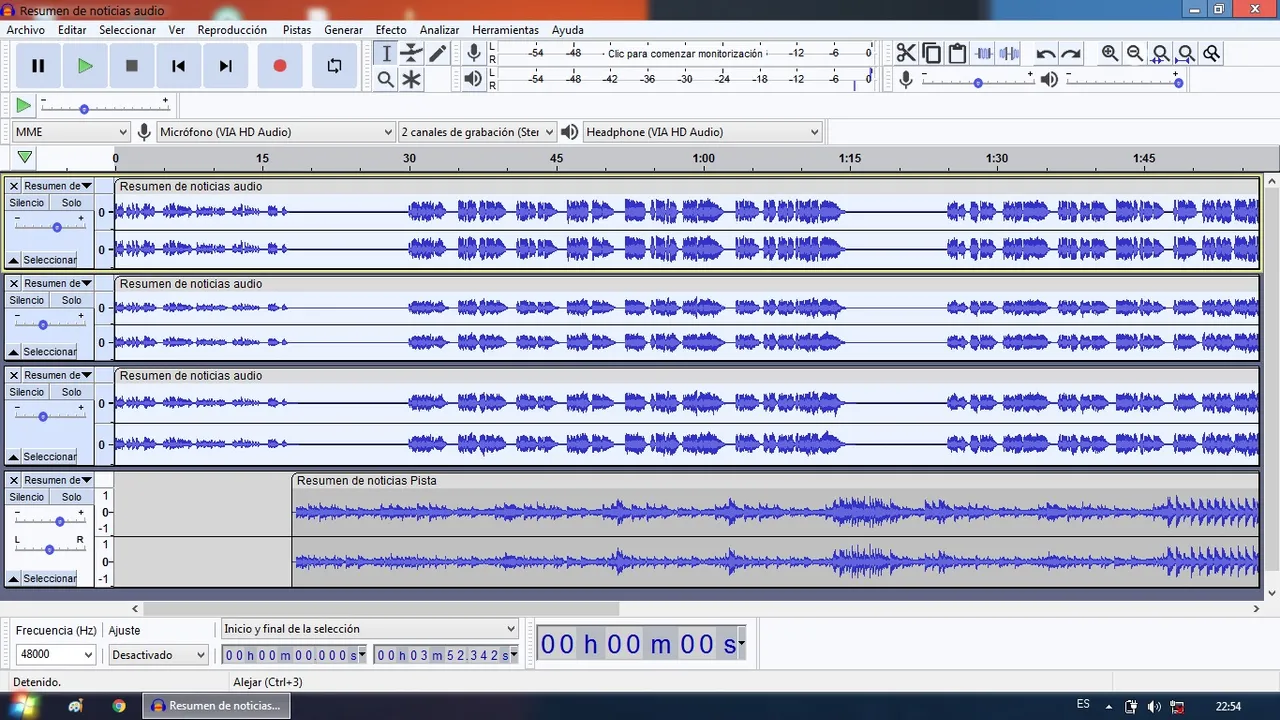Fit the whole project in the window

point(1186,54)
